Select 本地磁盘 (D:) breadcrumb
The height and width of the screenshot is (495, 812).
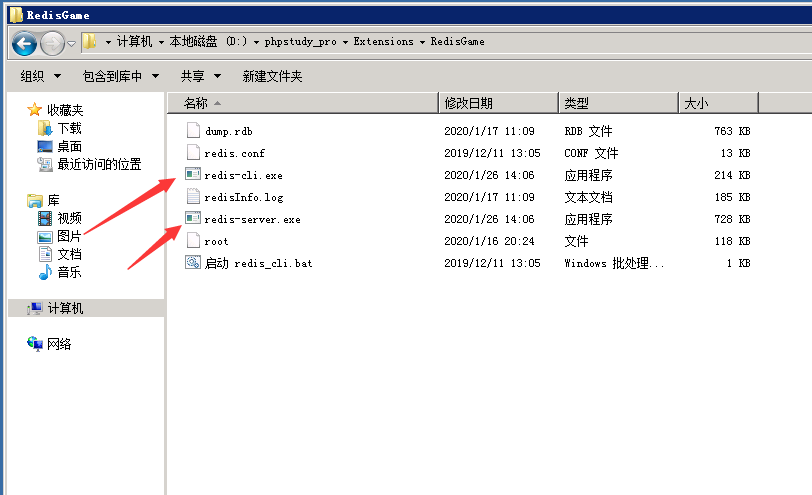208,41
